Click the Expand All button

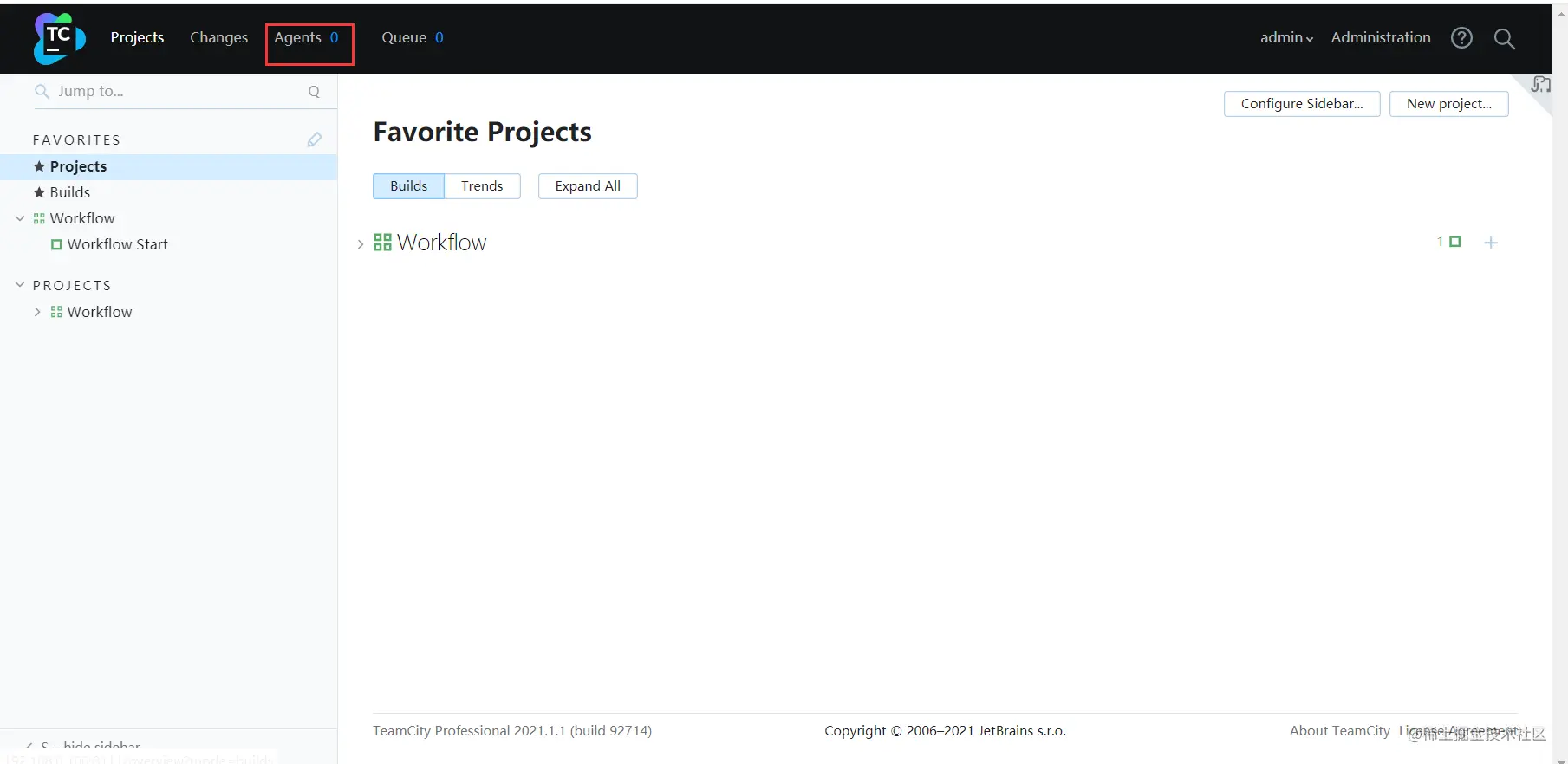pos(588,186)
